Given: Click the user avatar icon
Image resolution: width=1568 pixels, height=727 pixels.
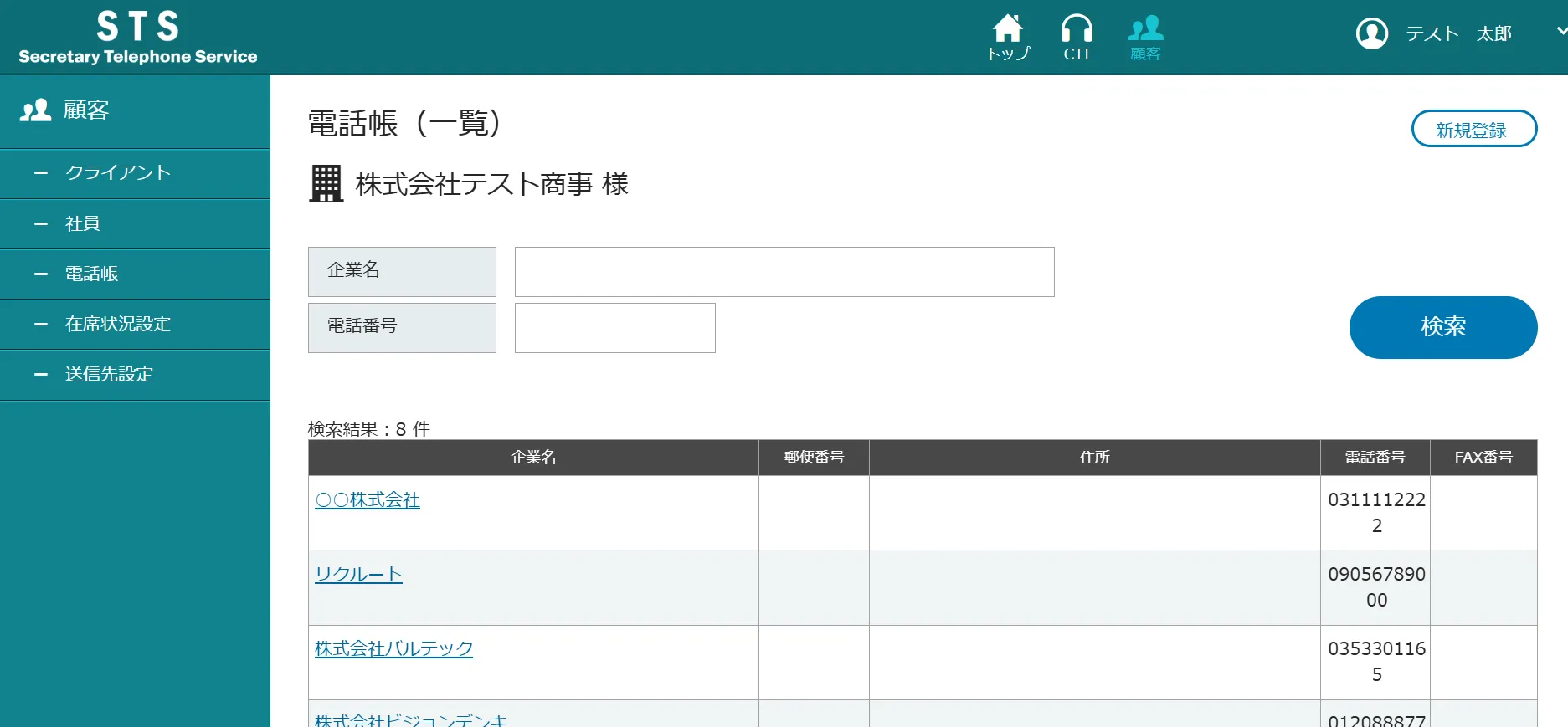Looking at the screenshot, I should [x=1371, y=33].
